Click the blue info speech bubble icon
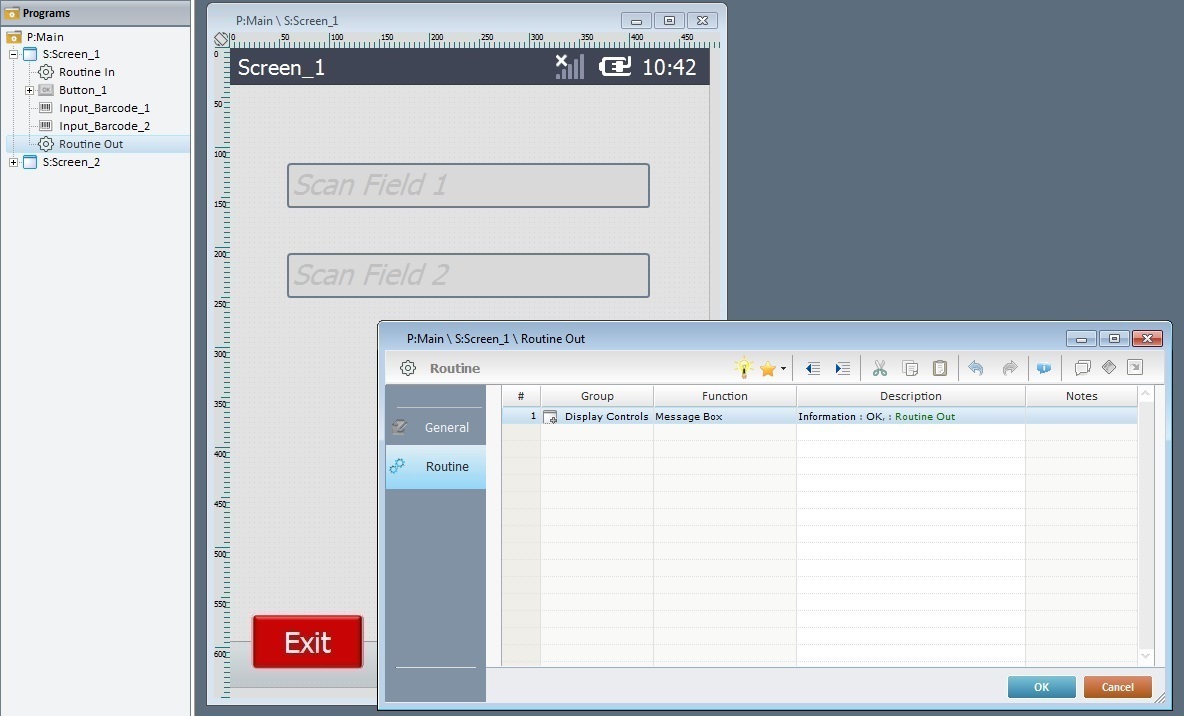This screenshot has height=716, width=1184. tap(1044, 369)
